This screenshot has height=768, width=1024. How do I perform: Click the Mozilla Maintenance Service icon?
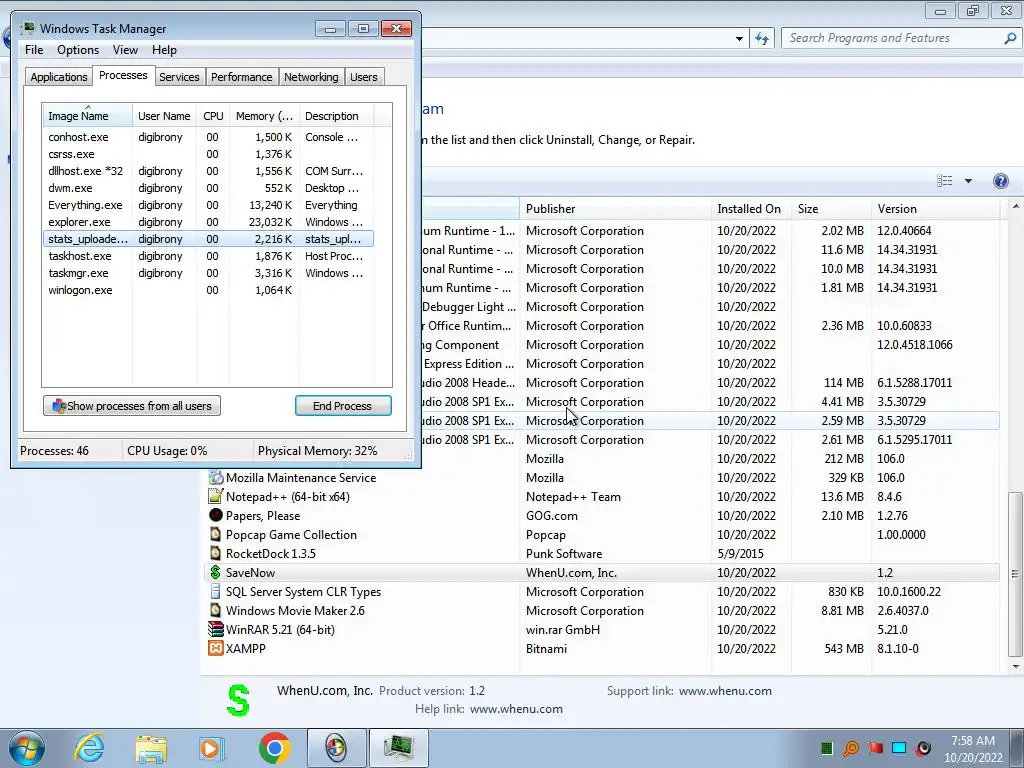pyautogui.click(x=216, y=477)
